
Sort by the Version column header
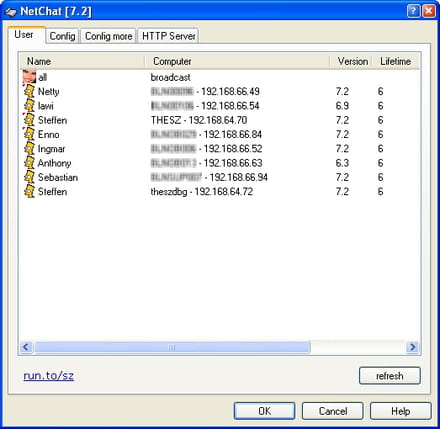click(352, 61)
